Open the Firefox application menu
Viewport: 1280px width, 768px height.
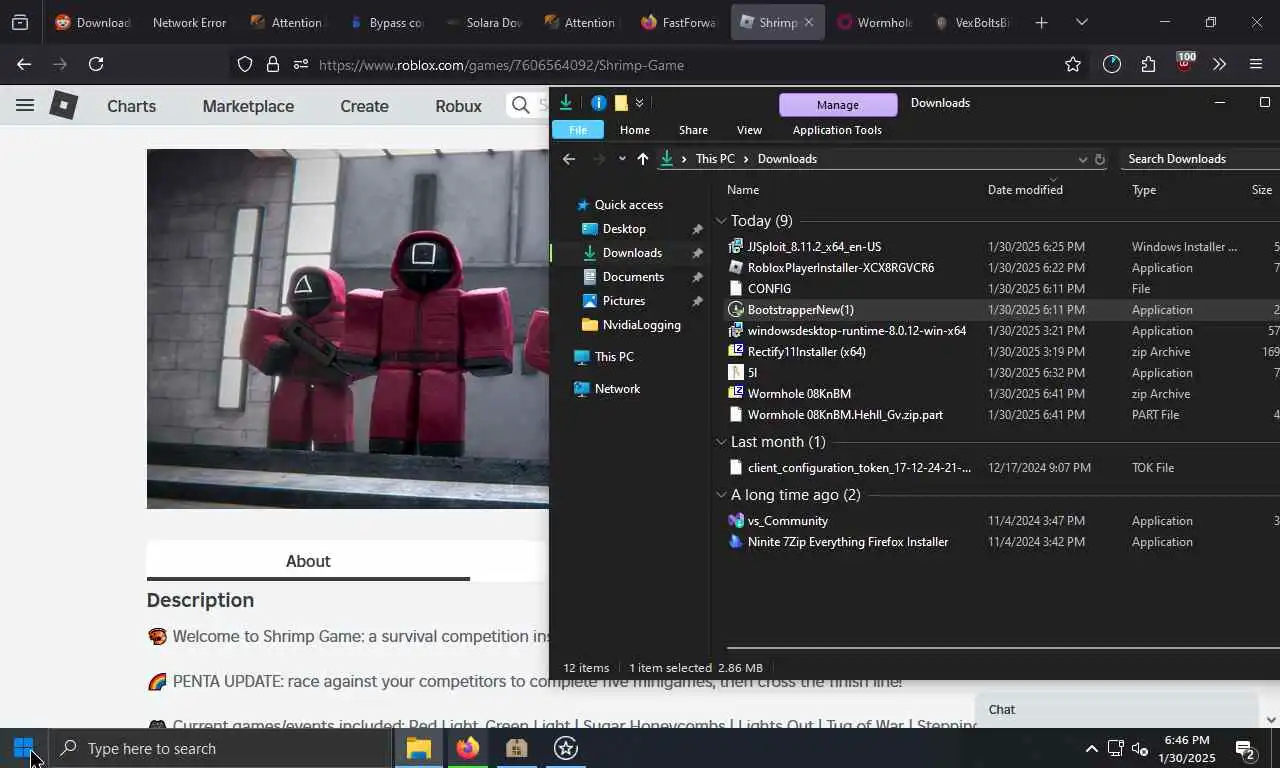tap(1256, 64)
